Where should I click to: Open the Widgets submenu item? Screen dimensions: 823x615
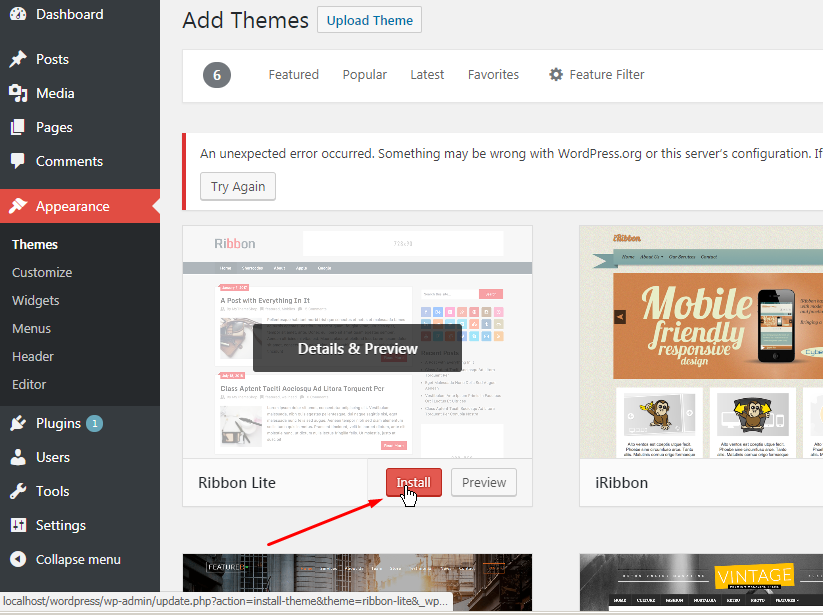coord(36,301)
